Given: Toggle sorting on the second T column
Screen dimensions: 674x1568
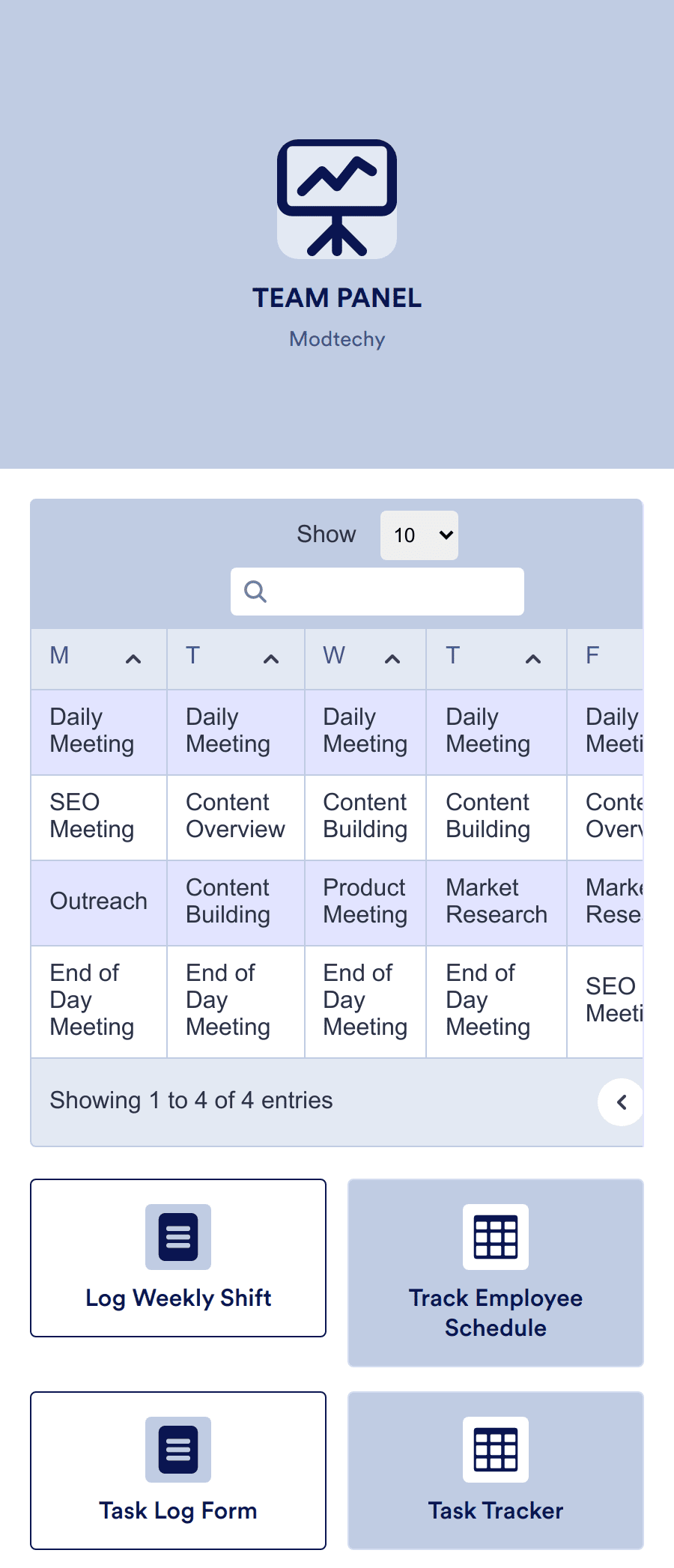Looking at the screenshot, I should pyautogui.click(x=532, y=660).
